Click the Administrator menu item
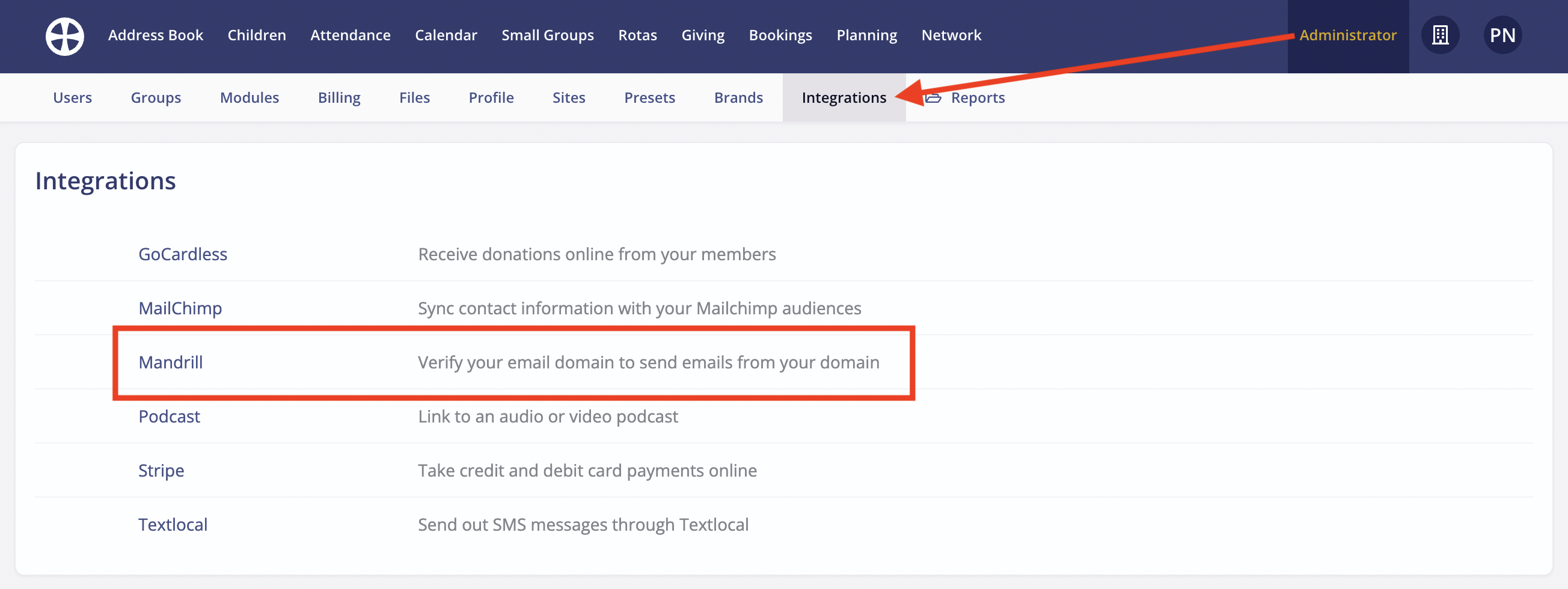Image resolution: width=1568 pixels, height=589 pixels. pyautogui.click(x=1349, y=35)
